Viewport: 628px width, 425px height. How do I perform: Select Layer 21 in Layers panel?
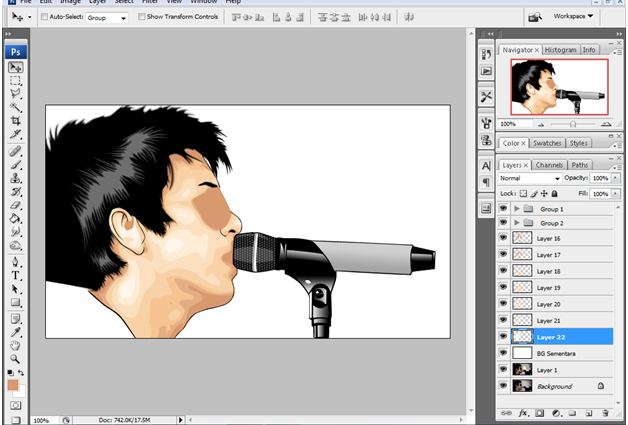[562, 320]
